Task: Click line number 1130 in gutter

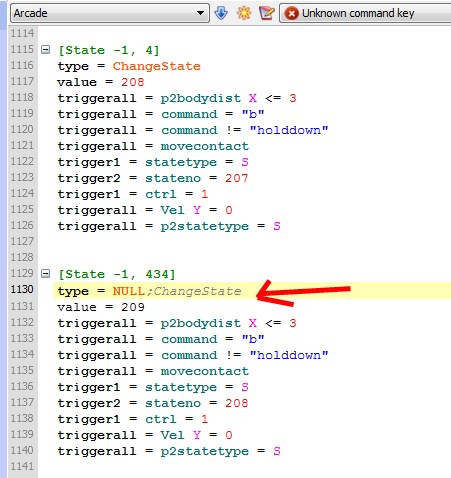Action: [22, 289]
